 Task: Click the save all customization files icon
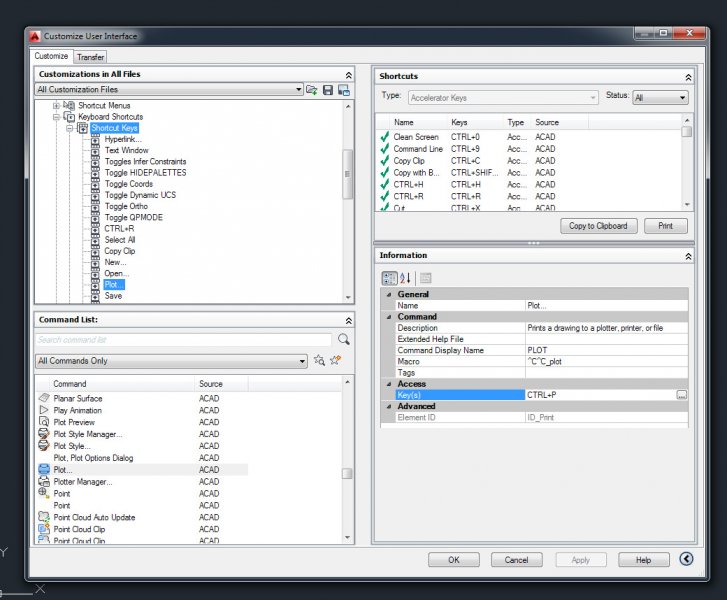click(328, 90)
